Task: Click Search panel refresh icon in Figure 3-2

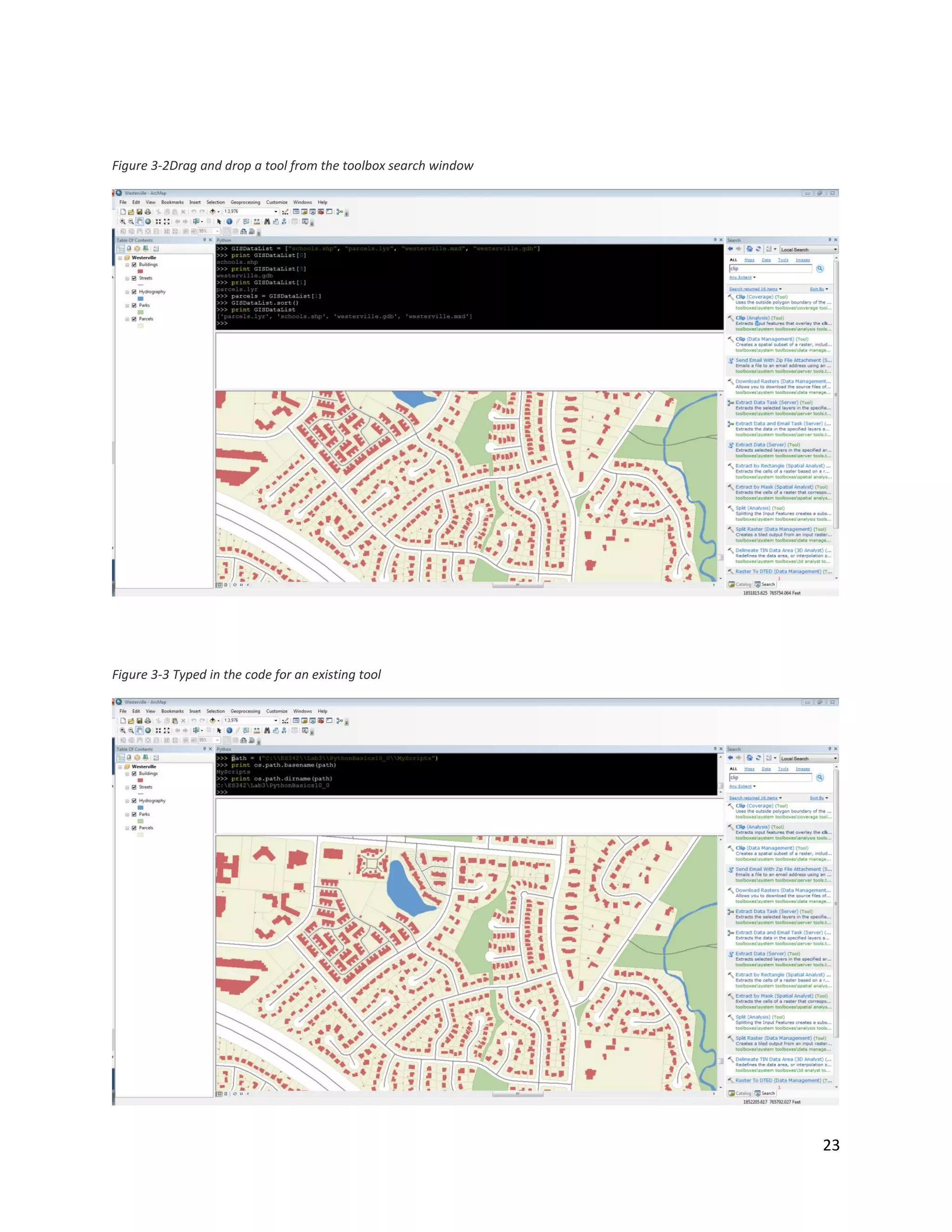Action: tap(759, 249)
